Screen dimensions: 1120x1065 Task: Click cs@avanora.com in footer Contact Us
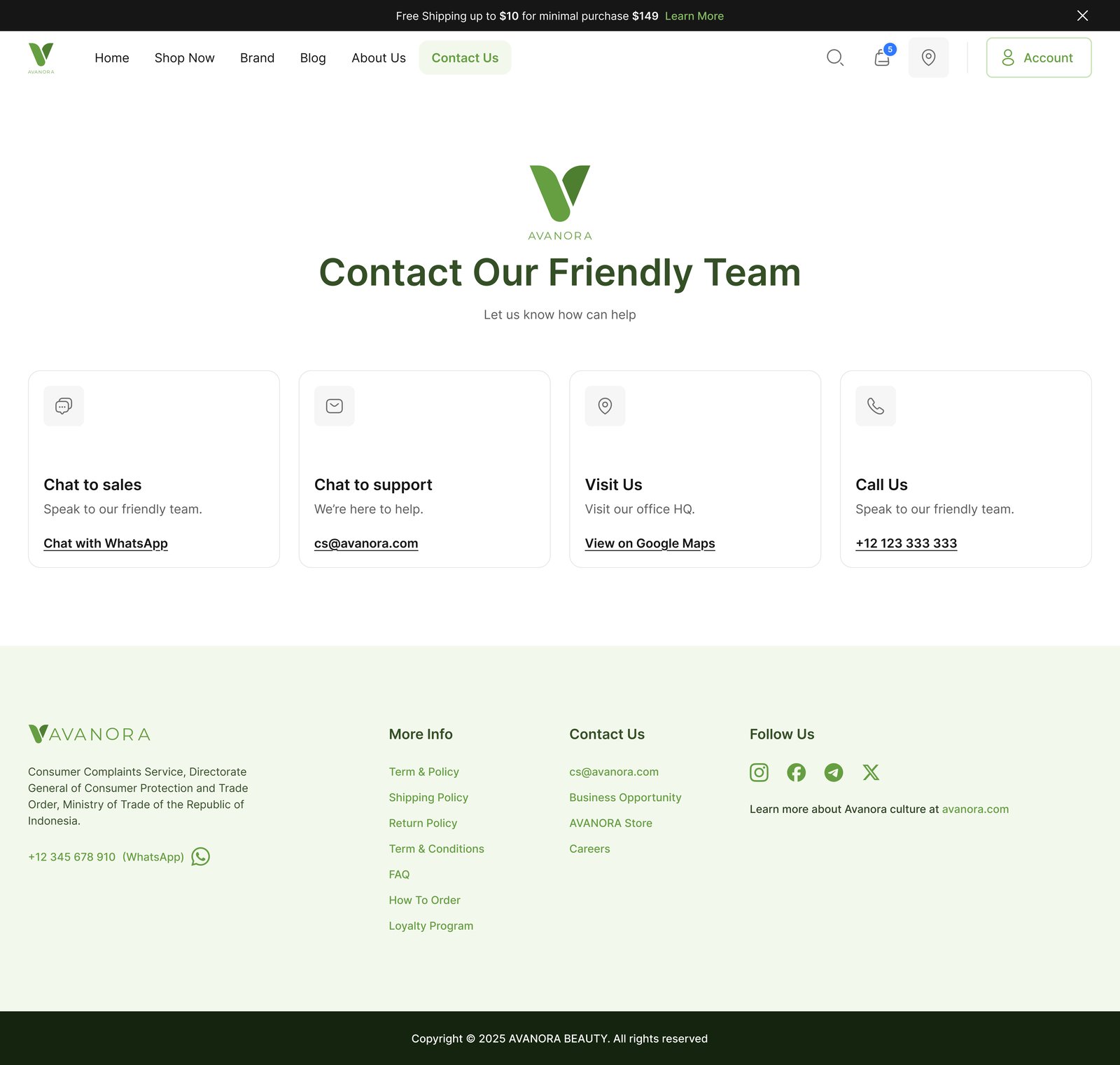[614, 772]
